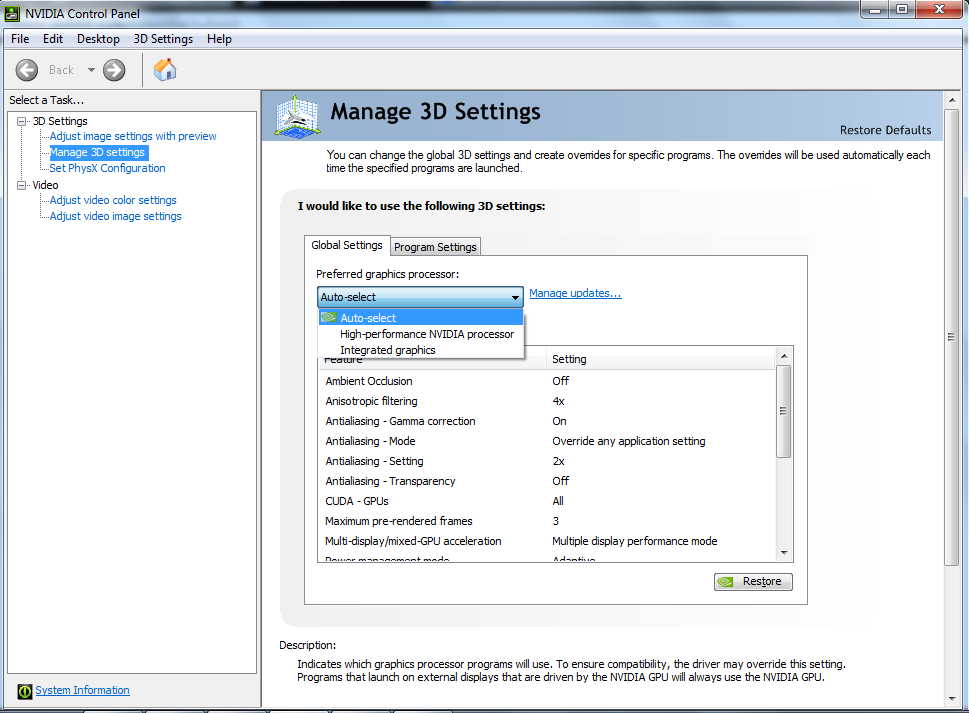
Task: Open the Home icon in toolbar
Action: [165, 70]
